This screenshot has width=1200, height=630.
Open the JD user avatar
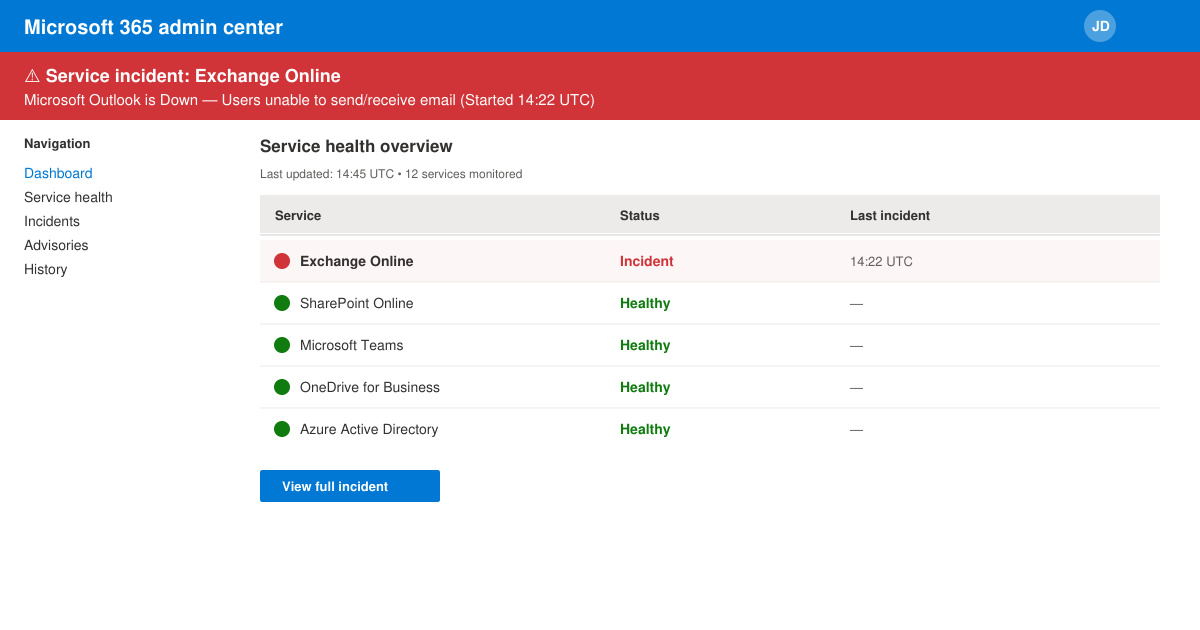point(1100,26)
